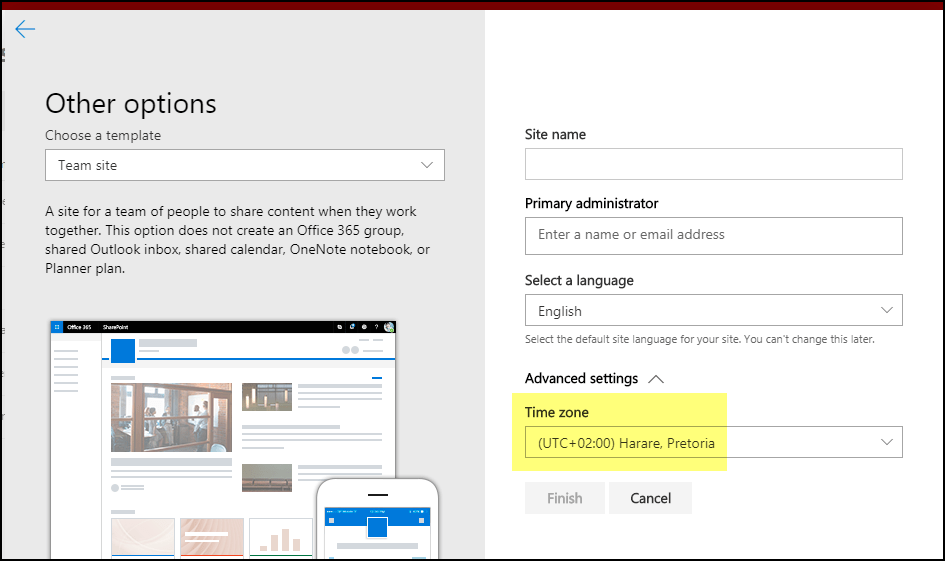Click the bar chart tile in preview
The image size is (945, 561).
tap(280, 537)
